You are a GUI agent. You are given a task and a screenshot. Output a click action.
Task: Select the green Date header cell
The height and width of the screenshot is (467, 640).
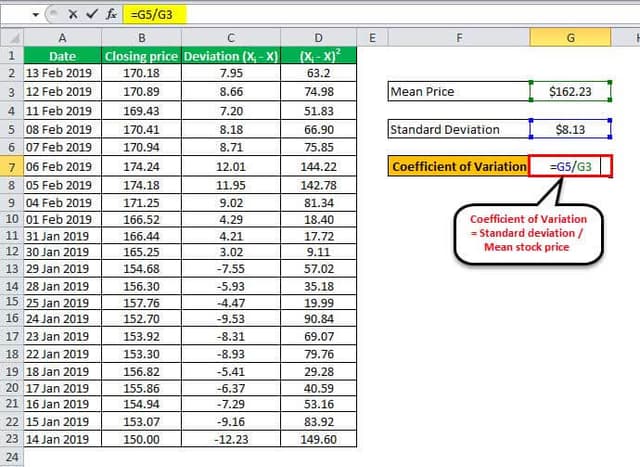[x=62, y=56]
